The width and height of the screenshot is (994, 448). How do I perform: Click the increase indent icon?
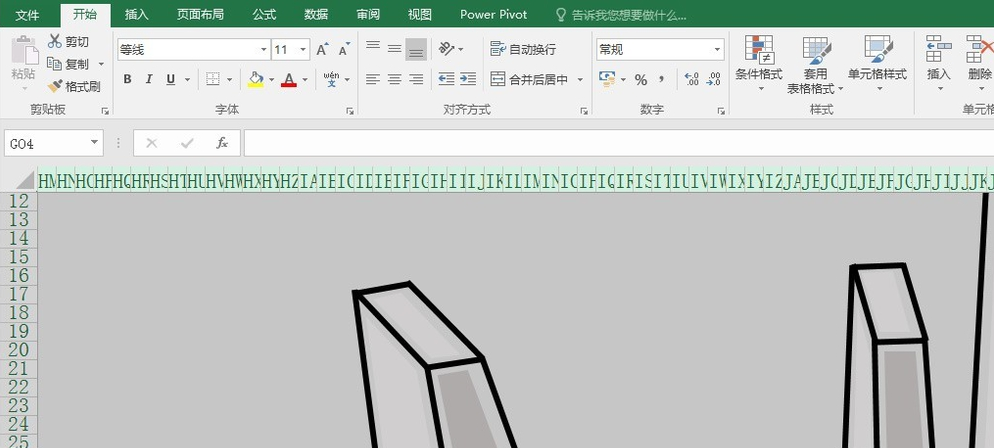coord(468,79)
